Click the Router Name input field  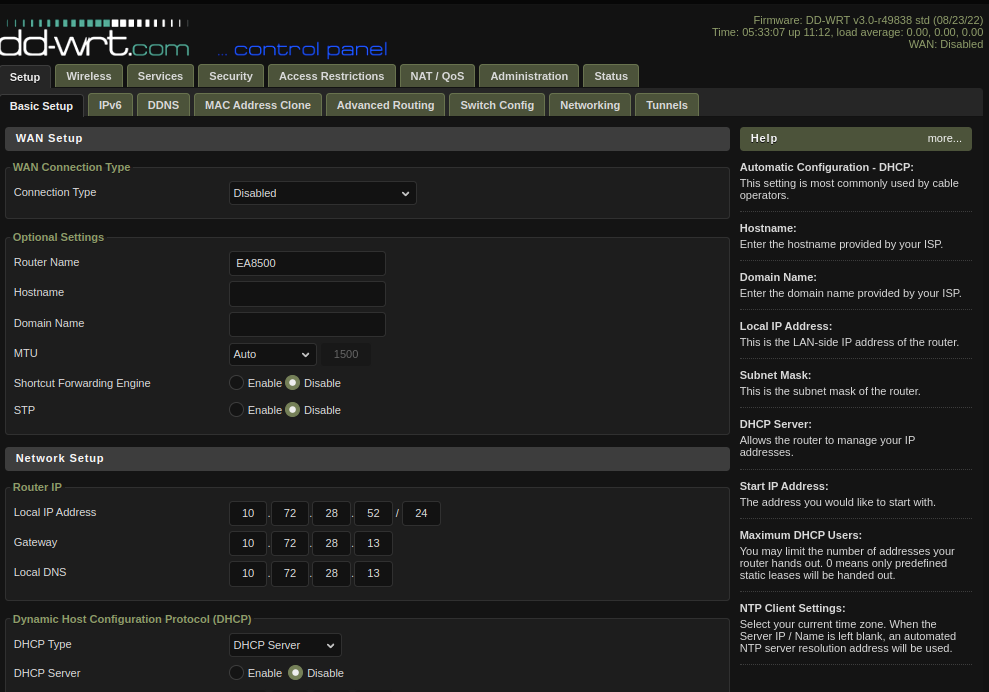click(x=307, y=263)
